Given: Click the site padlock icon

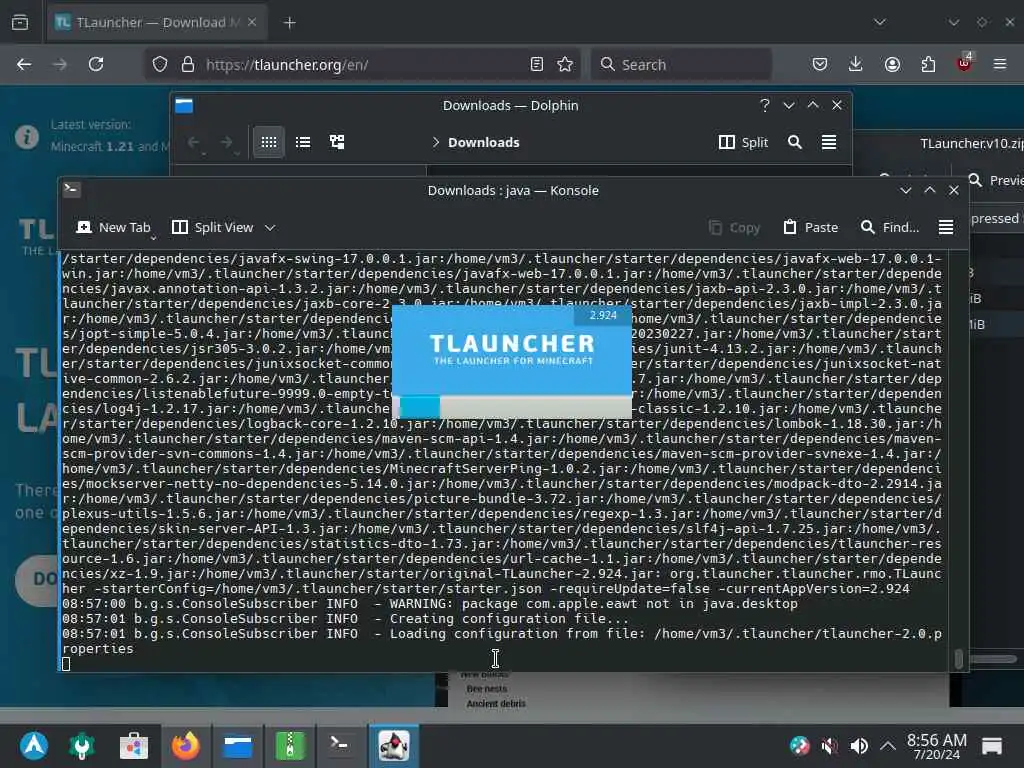Looking at the screenshot, I should click(188, 64).
